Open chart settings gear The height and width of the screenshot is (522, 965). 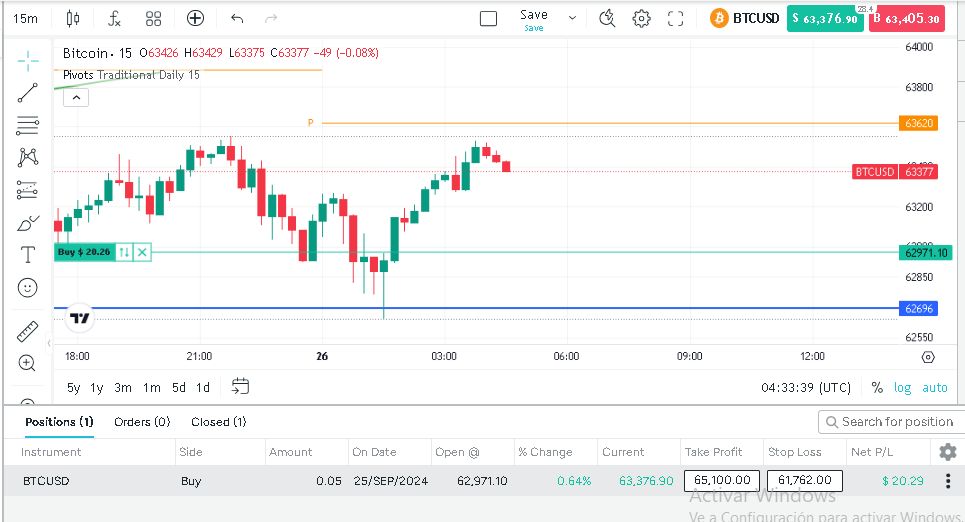[641, 18]
